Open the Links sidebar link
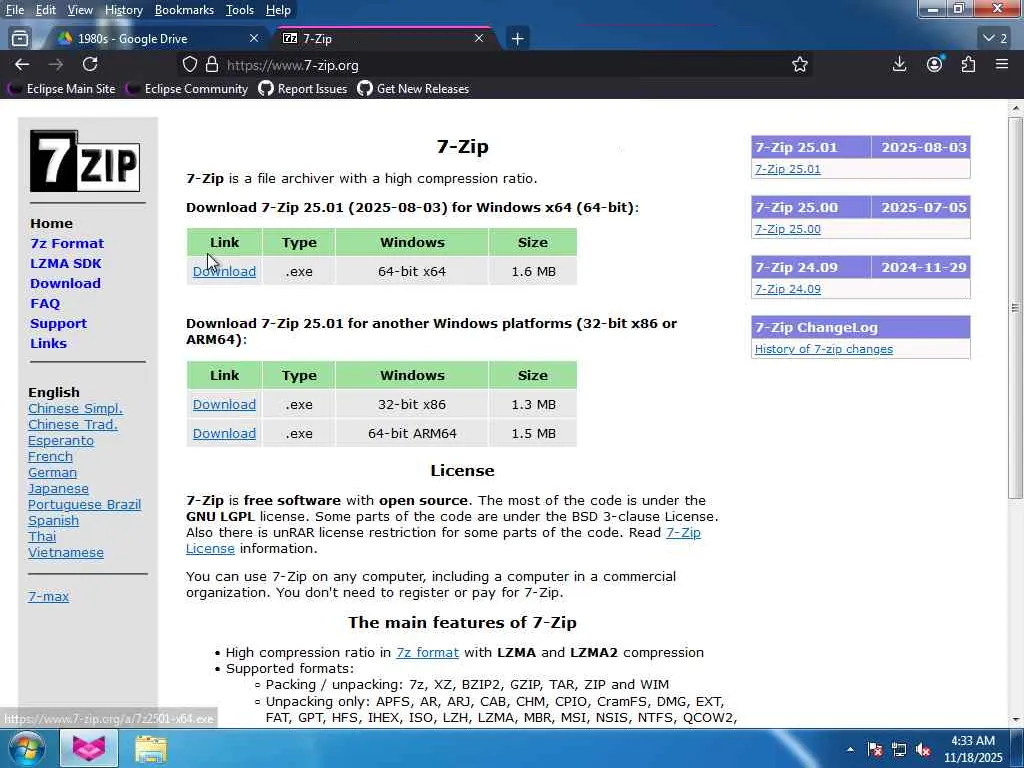This screenshot has height=768, width=1024. coord(48,344)
